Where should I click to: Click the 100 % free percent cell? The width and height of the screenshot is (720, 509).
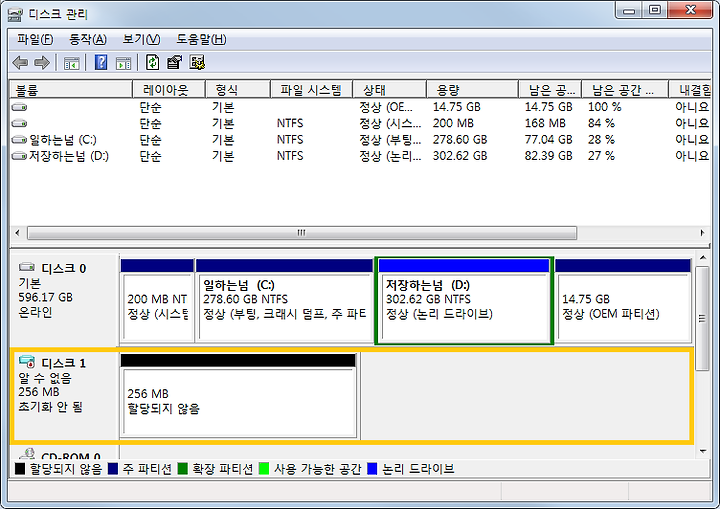(605, 107)
